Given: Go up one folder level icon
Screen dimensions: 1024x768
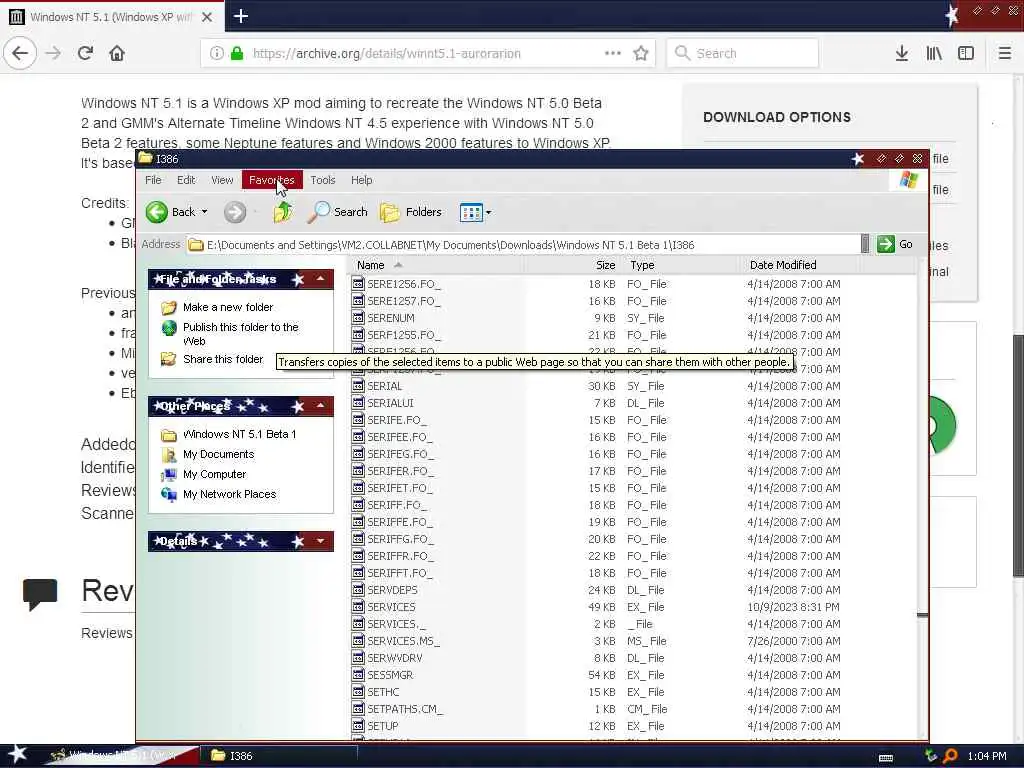Looking at the screenshot, I should [283, 212].
